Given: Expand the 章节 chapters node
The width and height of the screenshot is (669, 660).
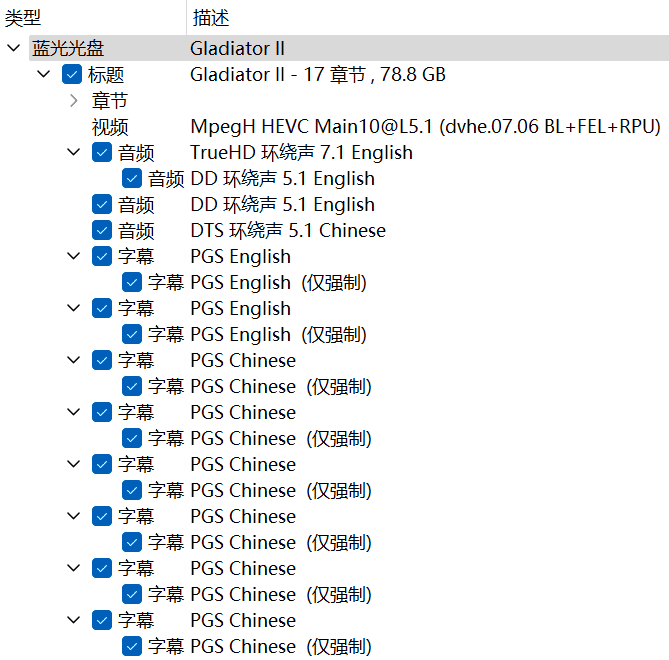Looking at the screenshot, I should (x=74, y=101).
